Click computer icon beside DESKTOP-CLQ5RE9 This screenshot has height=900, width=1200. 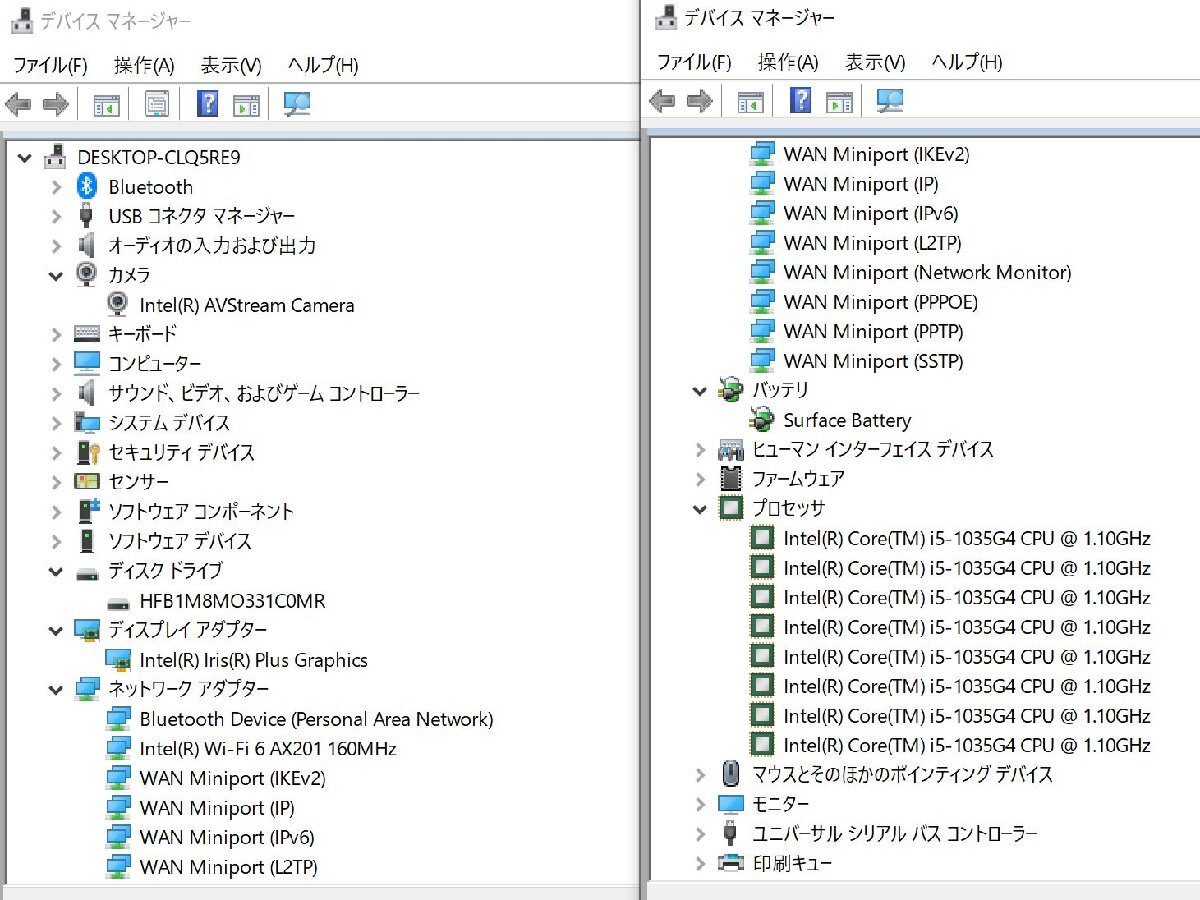click(56, 157)
